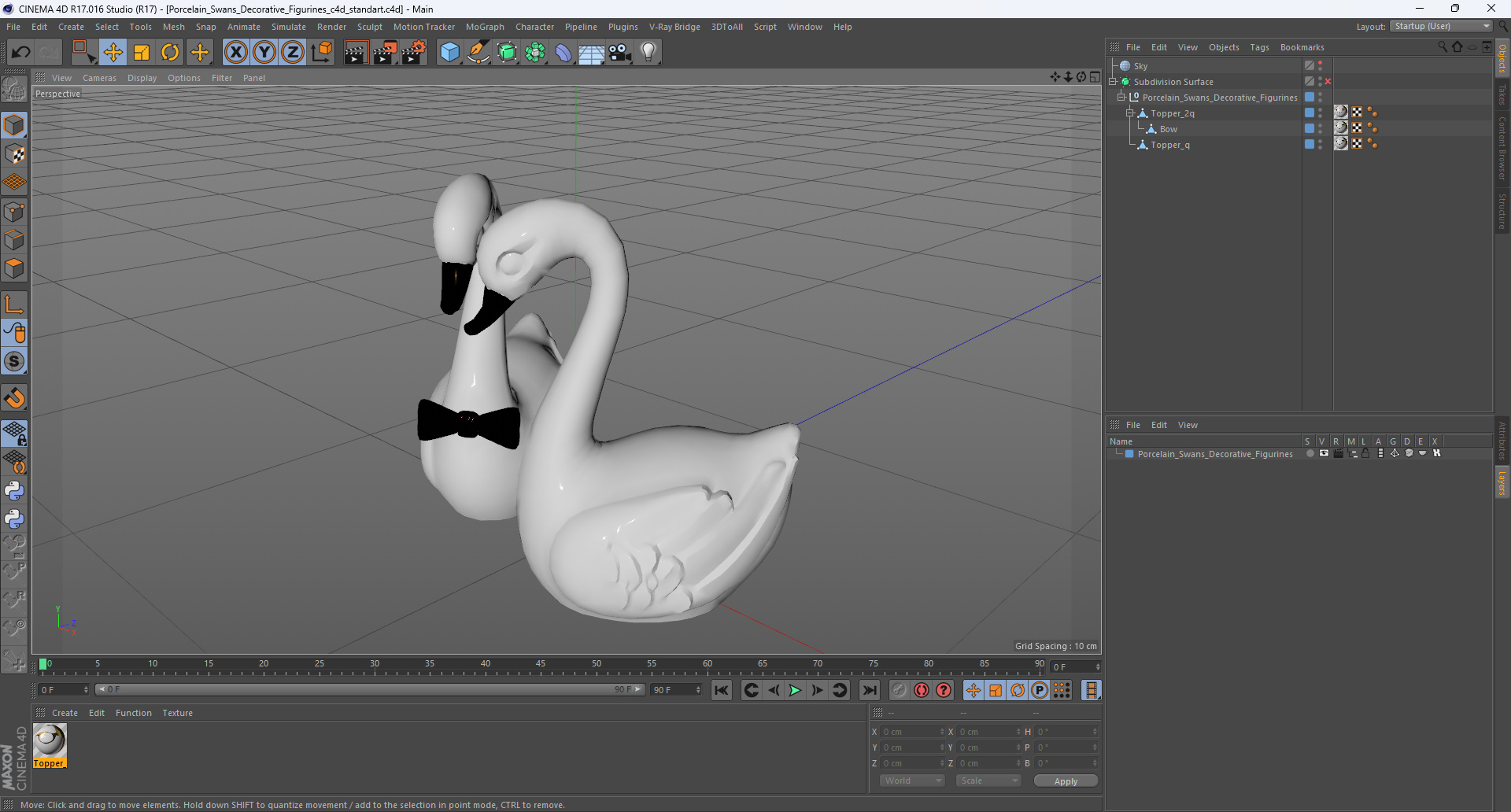Toggle Z axis lock
Viewport: 1511px width, 812px height.
[x=293, y=52]
